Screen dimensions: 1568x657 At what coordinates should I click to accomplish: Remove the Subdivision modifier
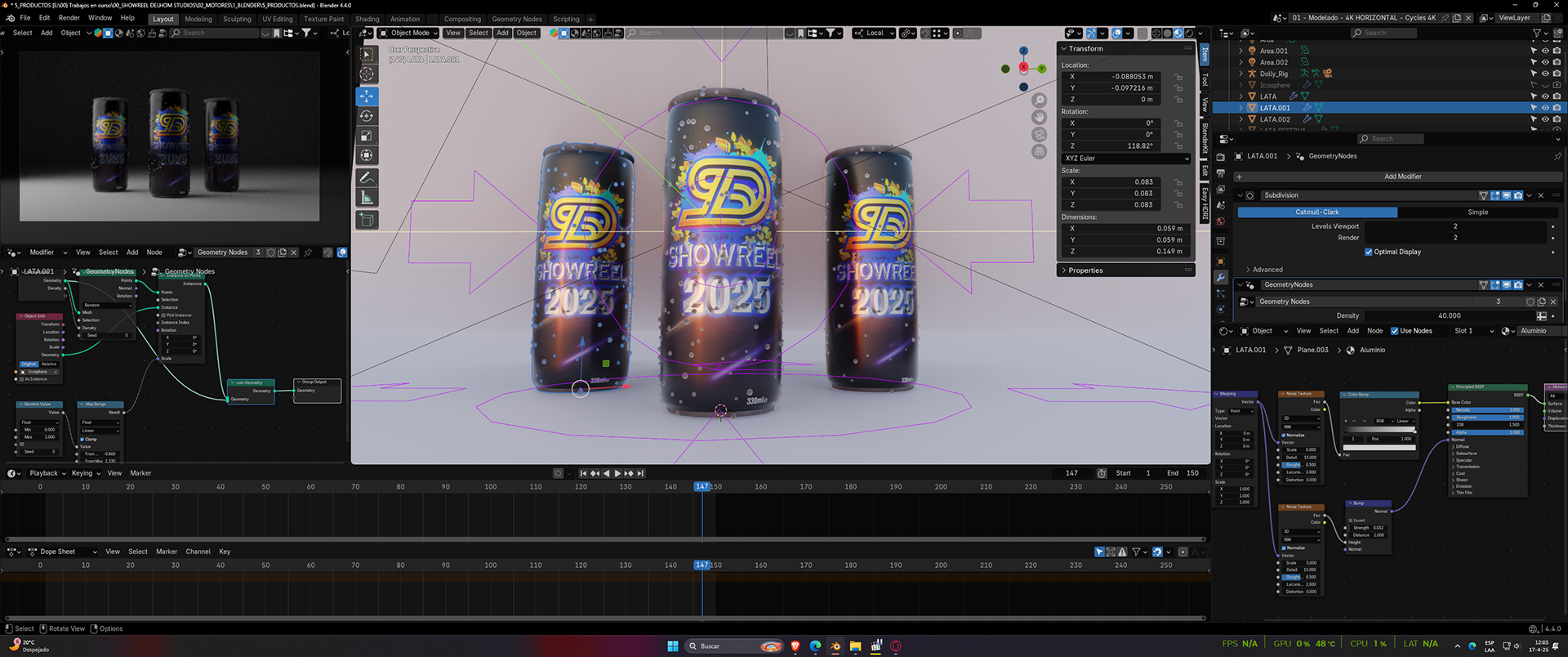pyautogui.click(x=1541, y=195)
